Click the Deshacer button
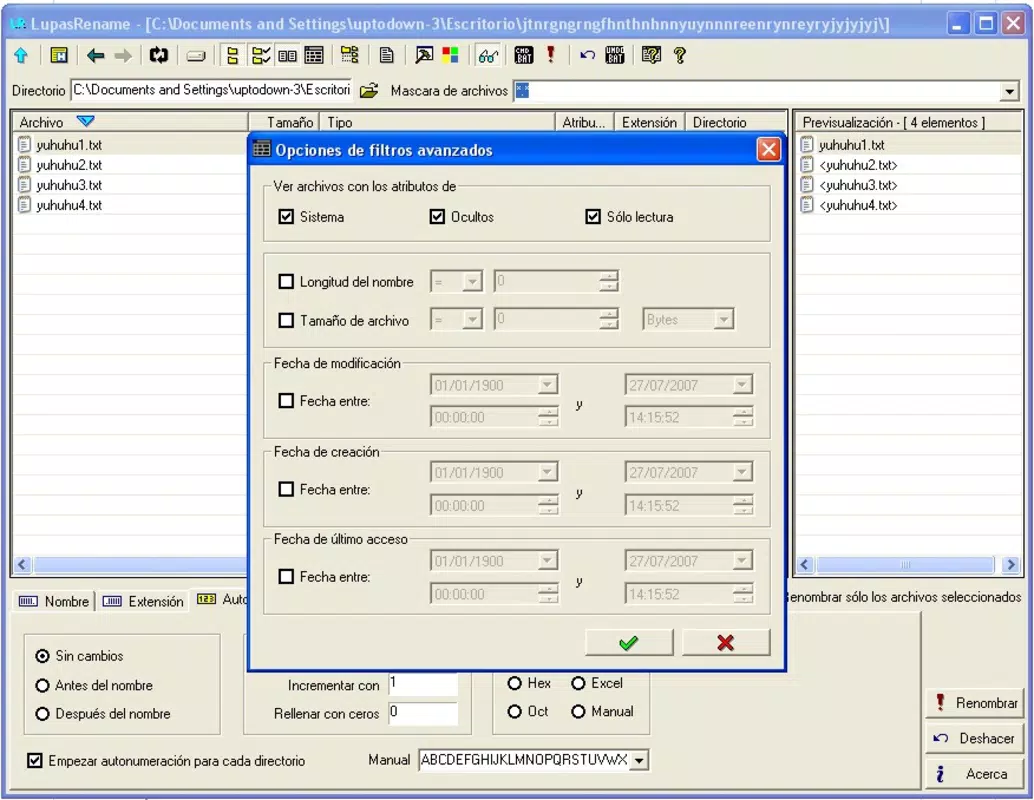1034x800 pixels. click(x=975, y=739)
